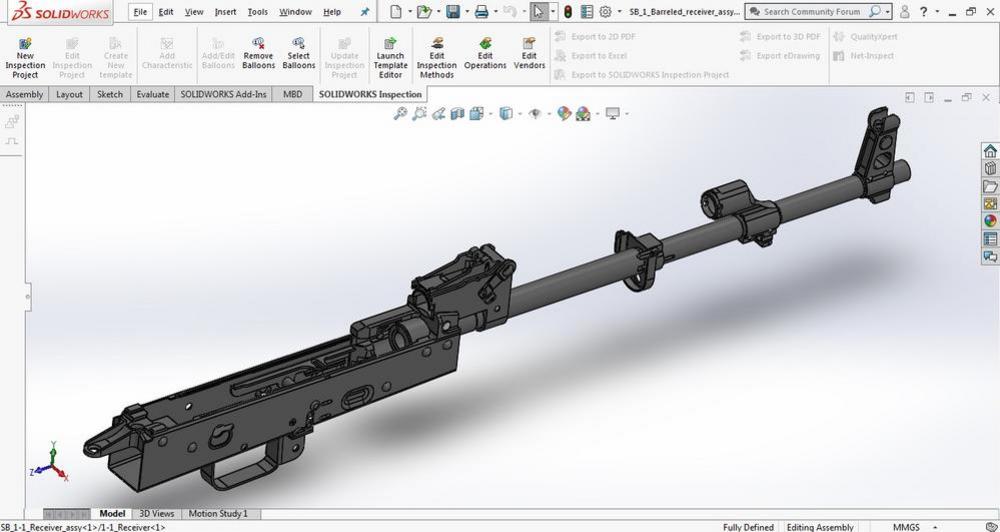This screenshot has width=1000, height=532.
Task: Switch to the Assembly tab
Action: 24,94
